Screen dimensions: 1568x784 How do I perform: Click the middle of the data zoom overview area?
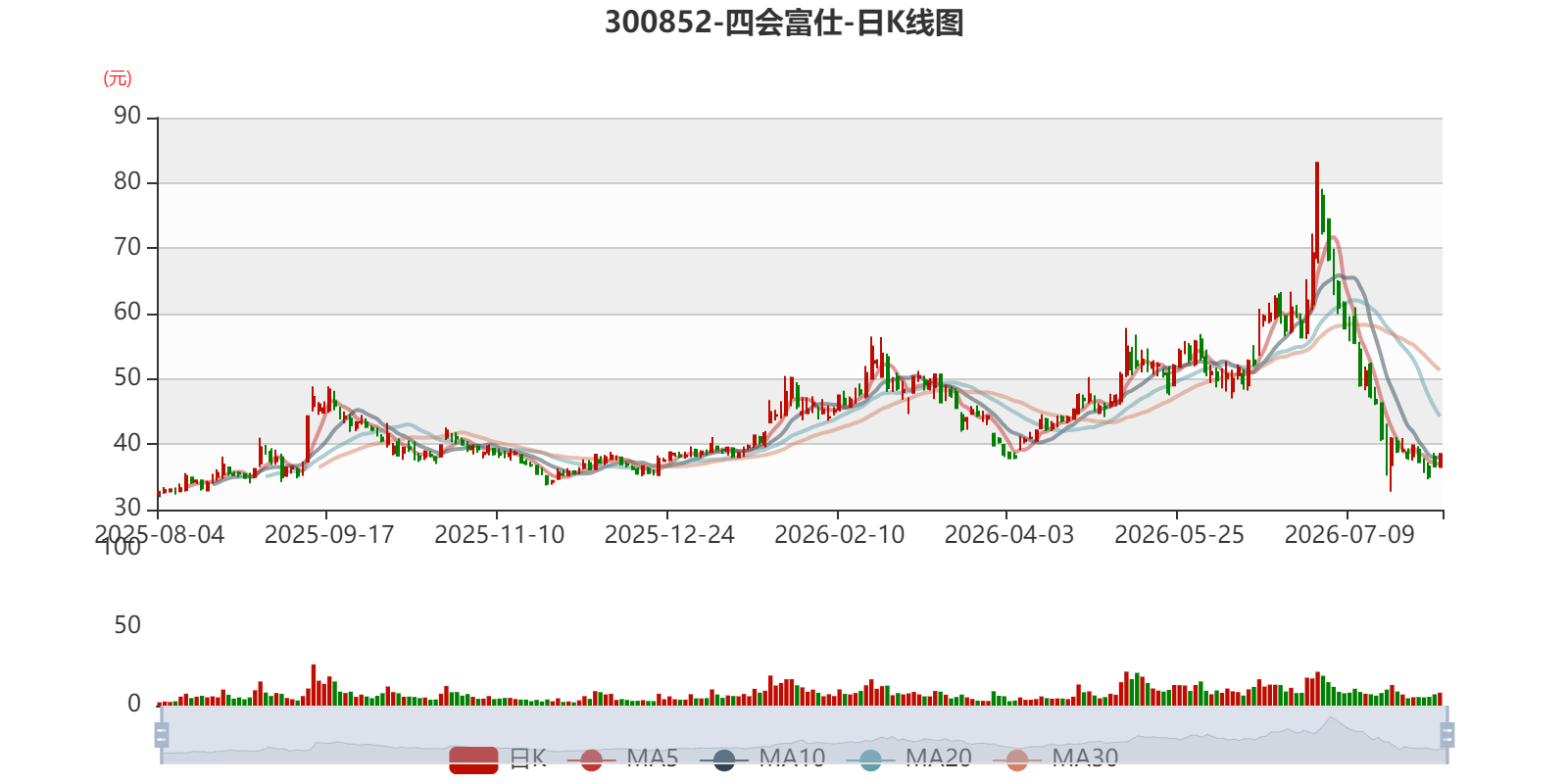click(804, 735)
